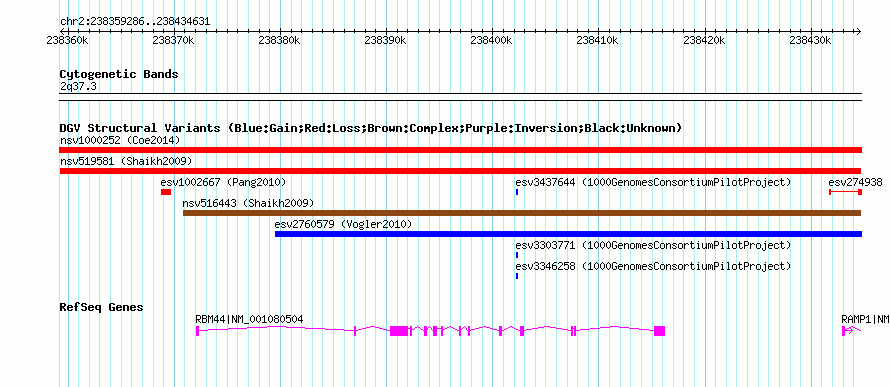The image size is (890, 387).
Task: Click the 238360k ruler tick label
Action: coord(68,41)
